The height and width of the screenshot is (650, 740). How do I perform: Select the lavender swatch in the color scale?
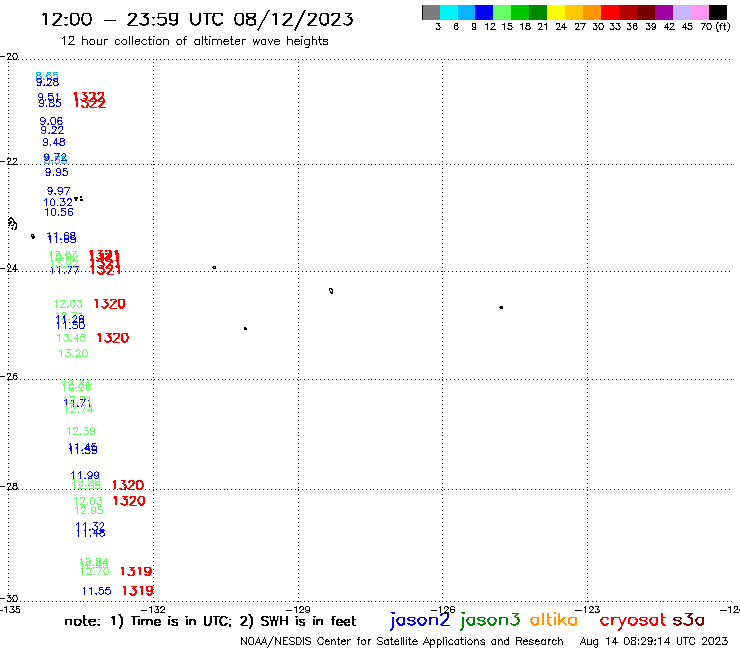click(x=681, y=12)
